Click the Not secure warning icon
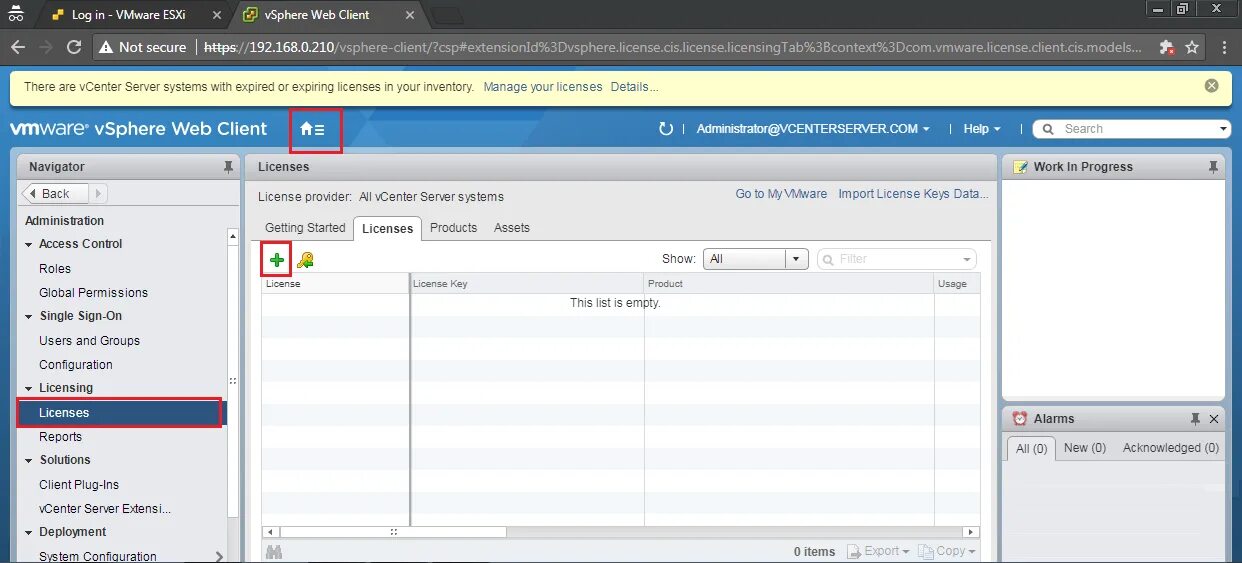1242x563 pixels. pyautogui.click(x=105, y=47)
